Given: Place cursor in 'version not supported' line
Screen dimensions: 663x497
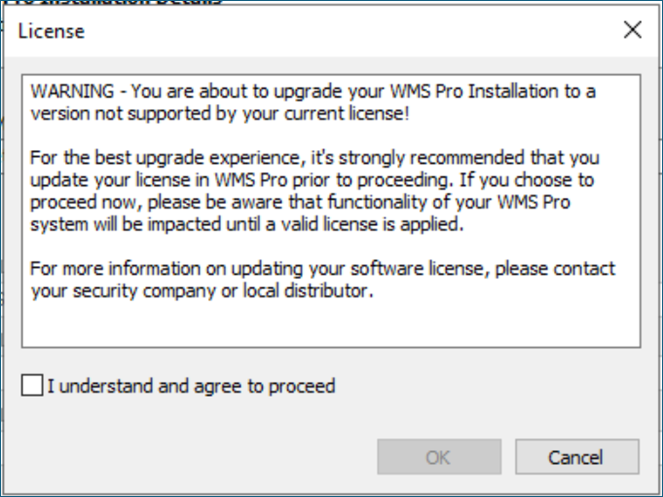Looking at the screenshot, I should tap(220, 113).
